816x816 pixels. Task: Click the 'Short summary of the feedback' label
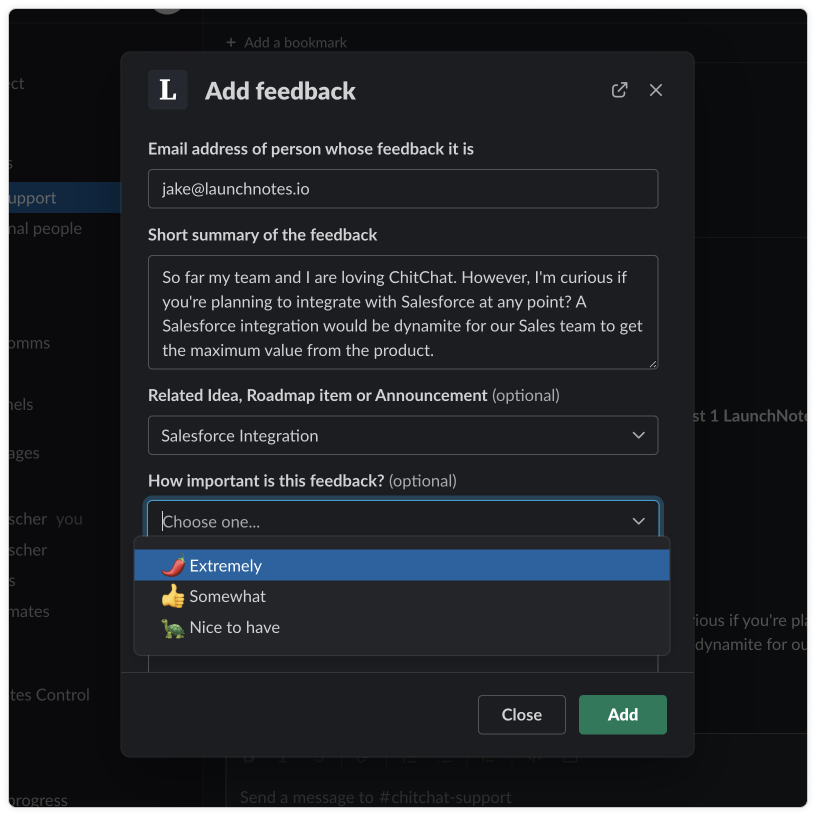tap(262, 235)
